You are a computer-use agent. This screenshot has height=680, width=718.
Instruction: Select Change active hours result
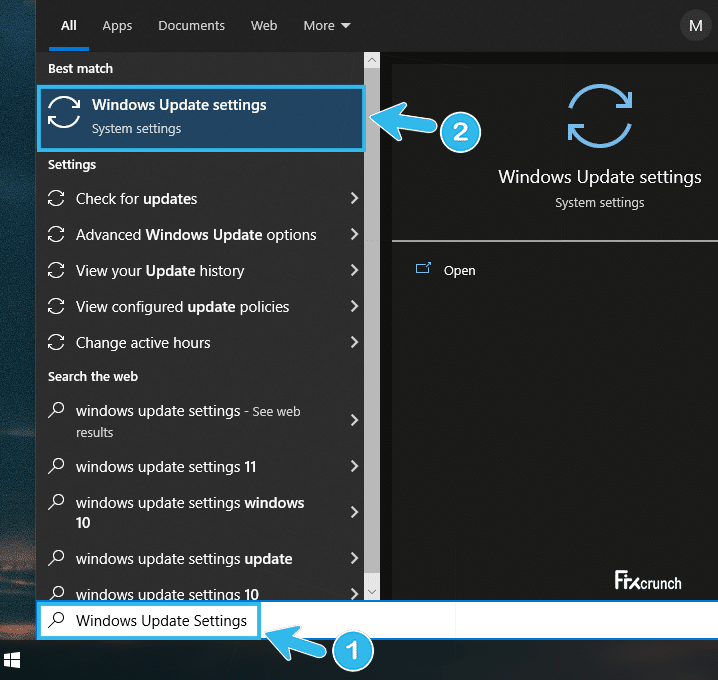[201, 343]
